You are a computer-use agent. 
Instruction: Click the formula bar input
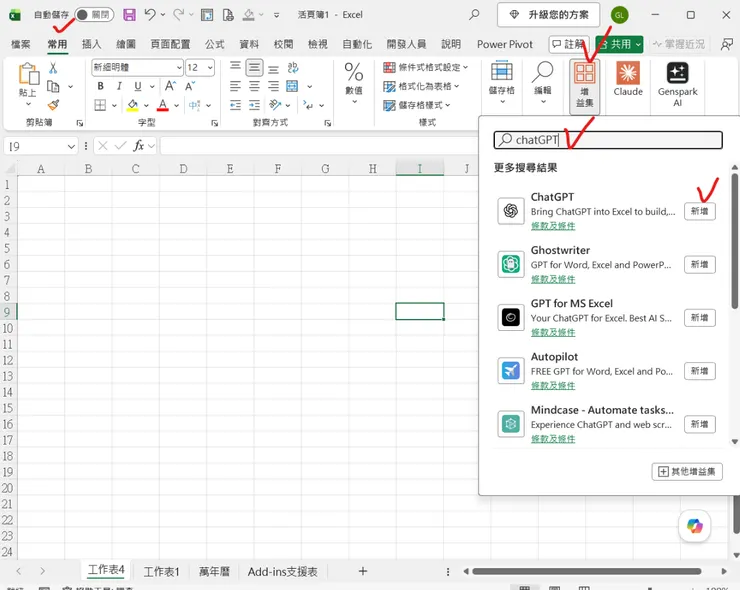(x=319, y=146)
